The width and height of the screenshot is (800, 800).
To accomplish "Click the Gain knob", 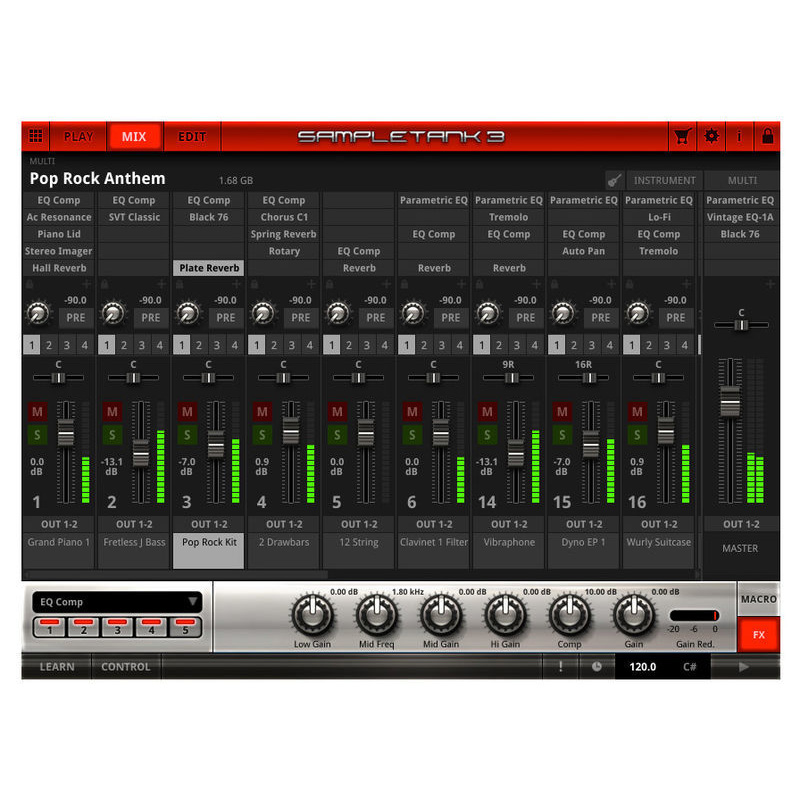I will (x=634, y=614).
